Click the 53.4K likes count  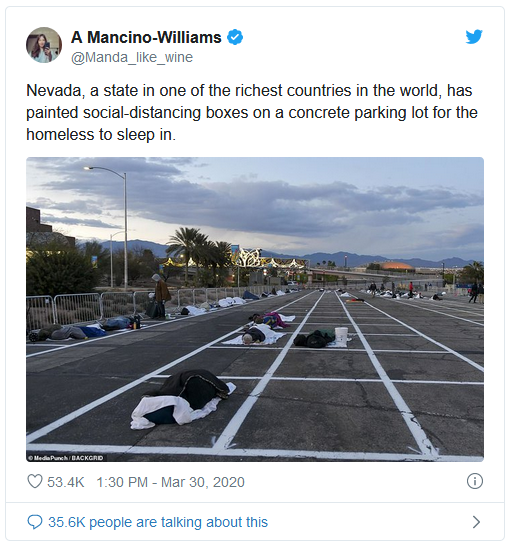pos(65,482)
